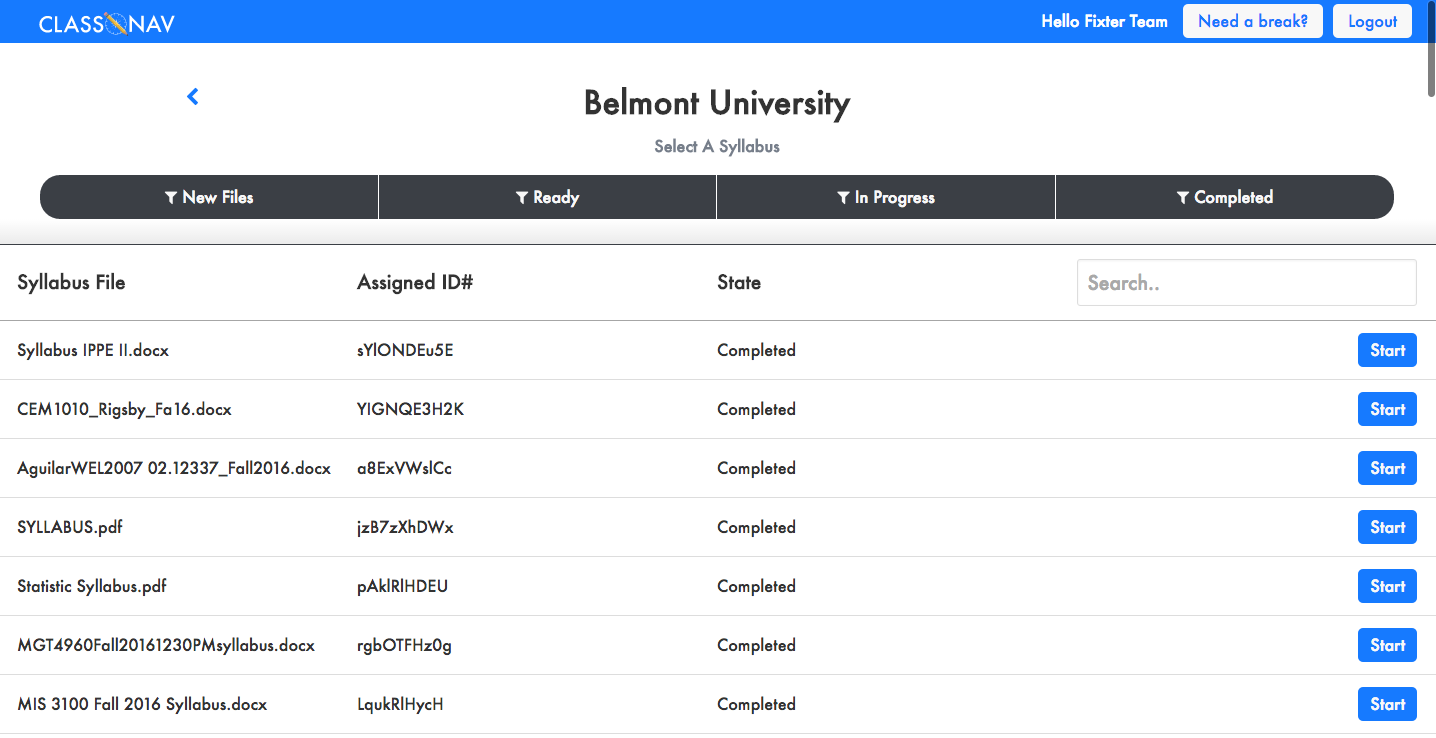Log out with the Logout button
Image resolution: width=1436 pixels, height=738 pixels.
1372,21
